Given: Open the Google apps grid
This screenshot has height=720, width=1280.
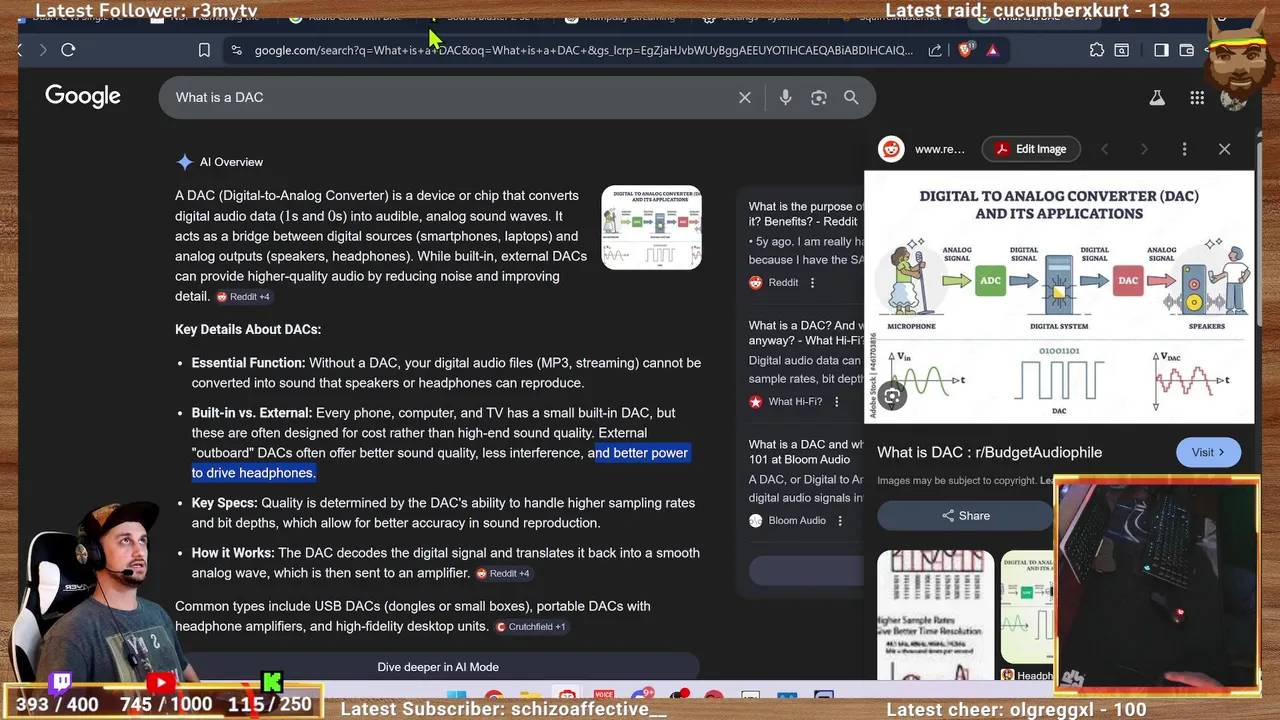Looking at the screenshot, I should (1197, 97).
